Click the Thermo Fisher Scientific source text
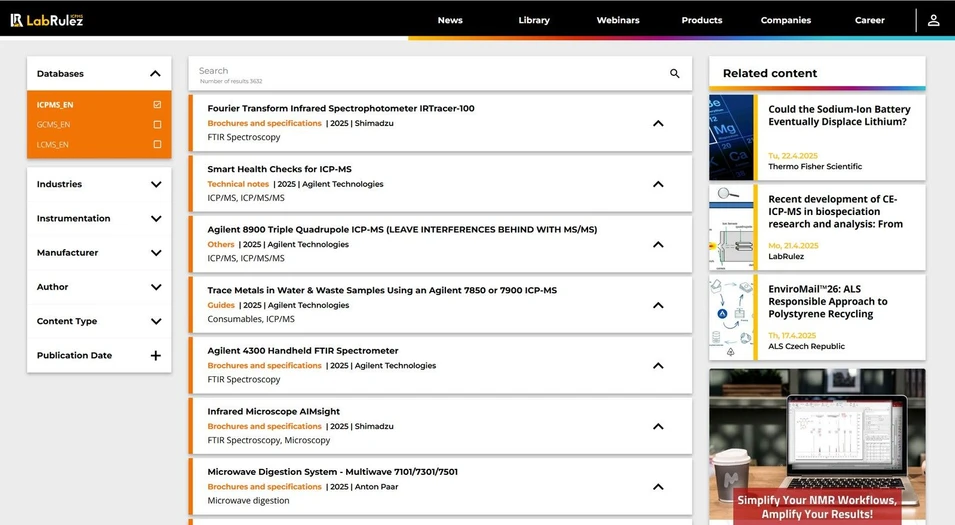This screenshot has height=525, width=955. click(815, 166)
